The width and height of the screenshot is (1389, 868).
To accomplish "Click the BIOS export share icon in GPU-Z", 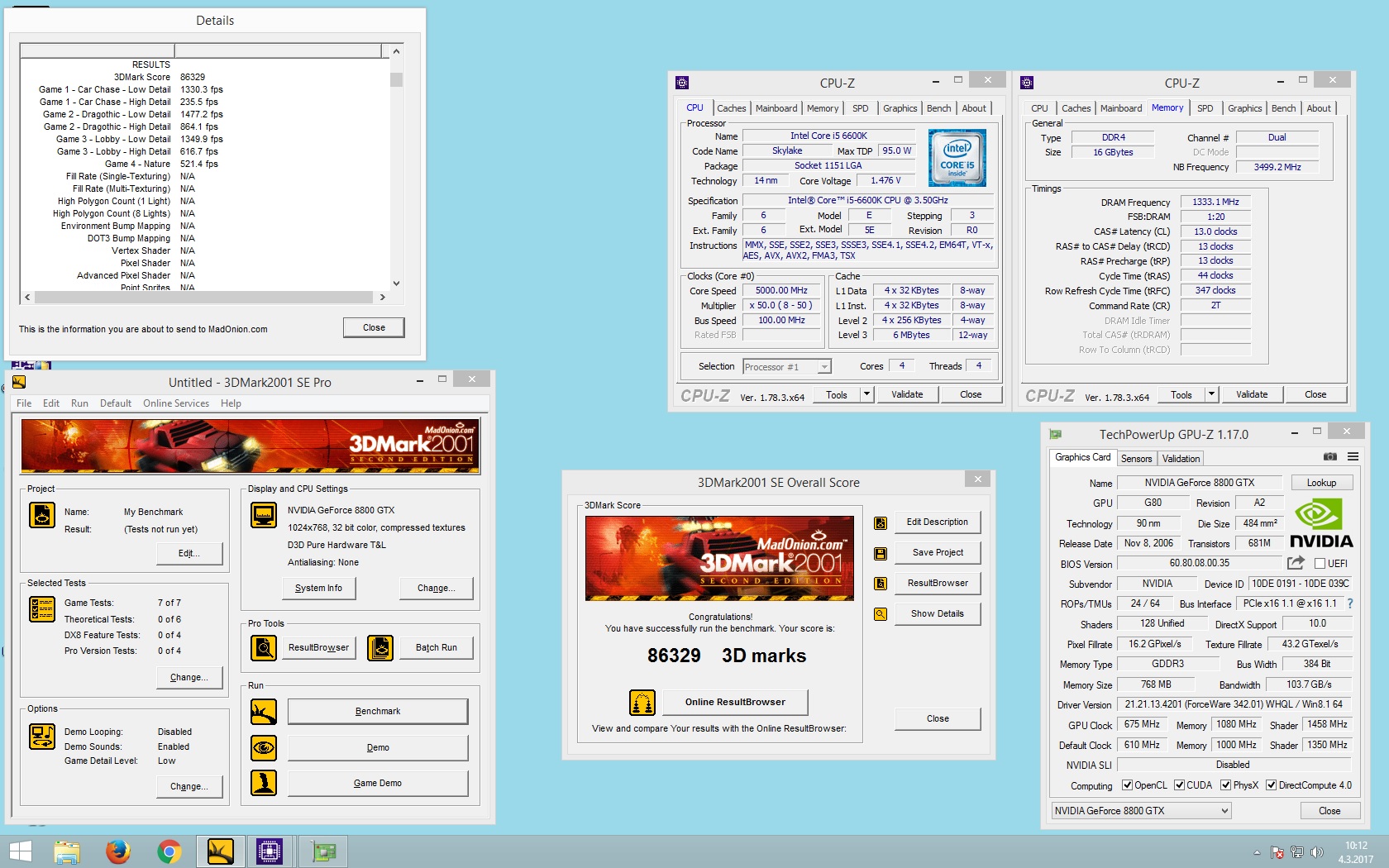I will pyautogui.click(x=1296, y=563).
